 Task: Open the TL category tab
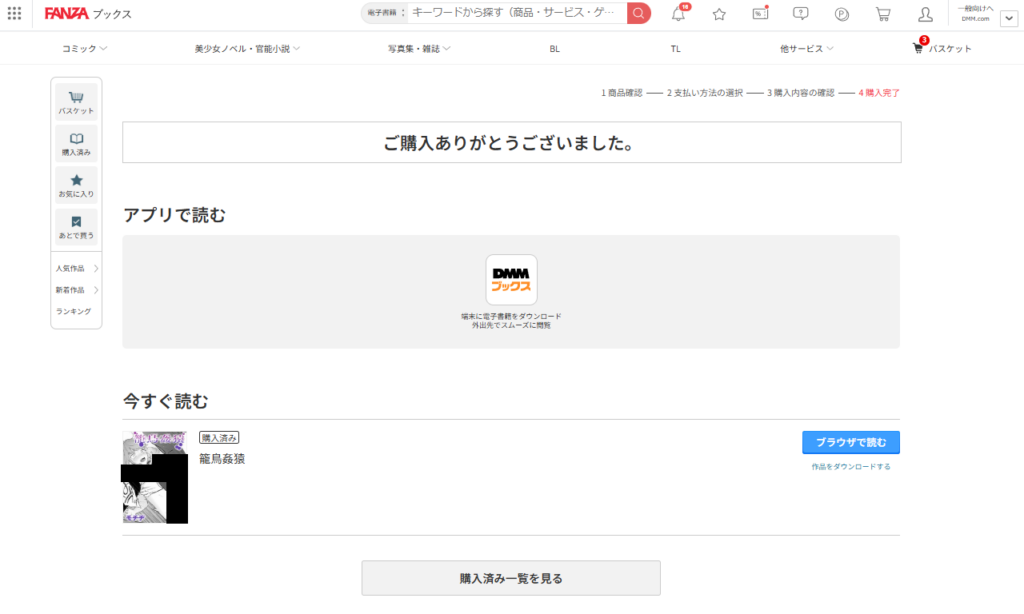[675, 48]
